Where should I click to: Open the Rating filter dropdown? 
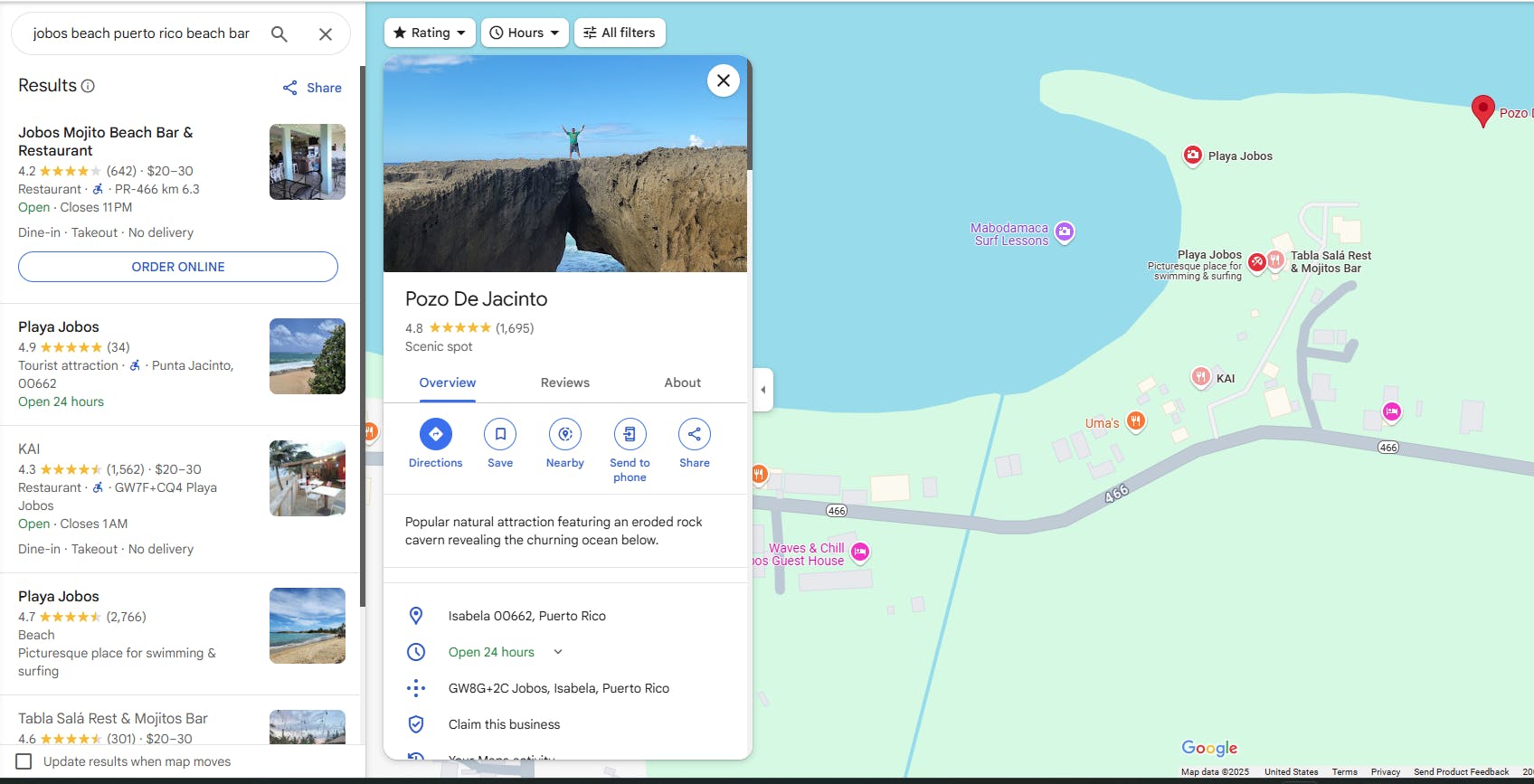click(430, 33)
